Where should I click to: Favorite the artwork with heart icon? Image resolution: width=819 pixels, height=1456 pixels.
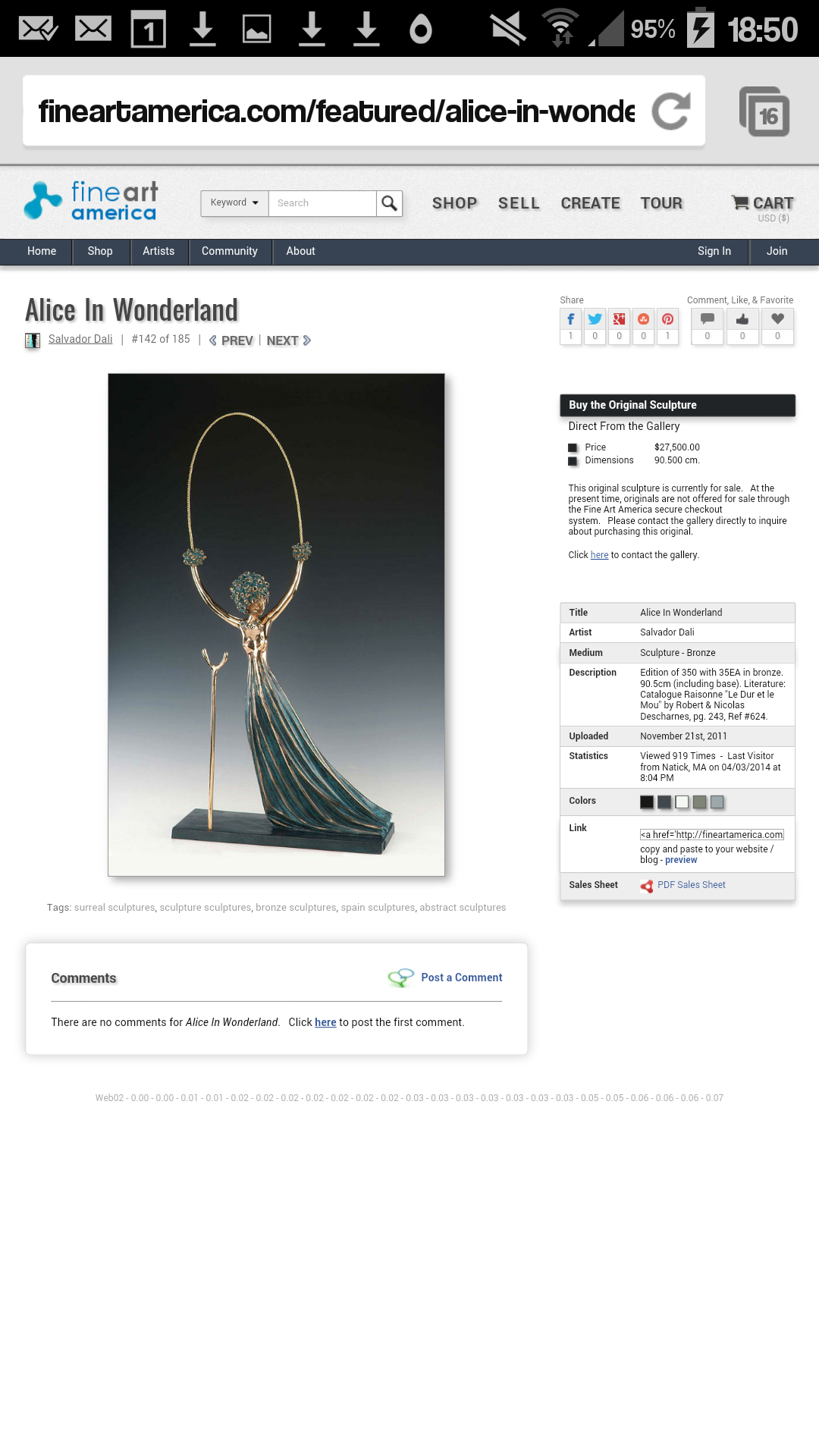click(777, 319)
